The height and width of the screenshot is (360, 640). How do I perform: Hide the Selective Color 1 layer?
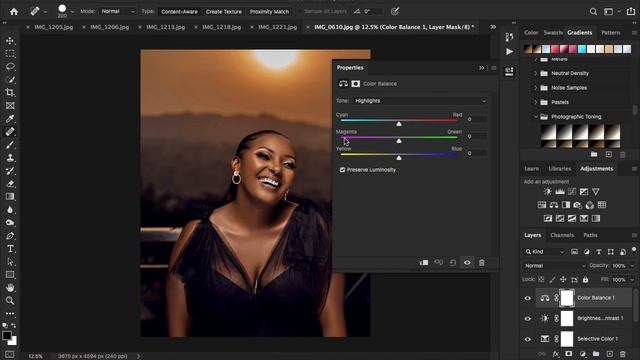tap(528, 339)
